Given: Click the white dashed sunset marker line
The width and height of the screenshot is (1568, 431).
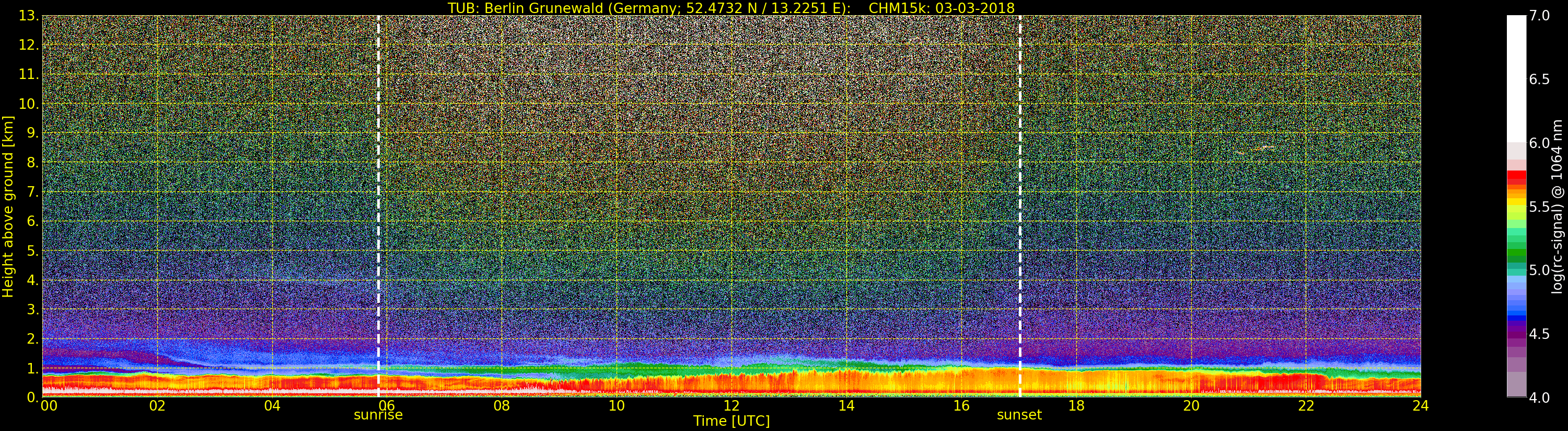Looking at the screenshot, I should click(x=1019, y=206).
